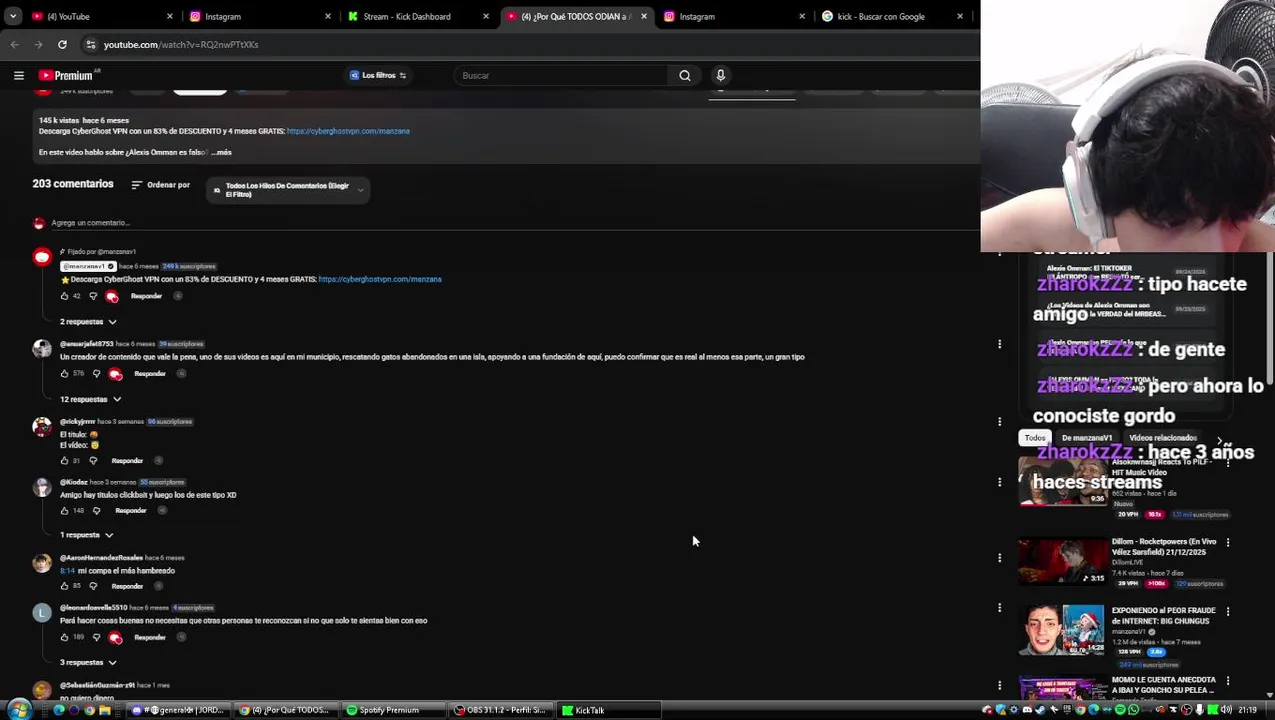This screenshot has height=720, width=1275.
Task: Like the leonardoavella5510 comment
Action: tap(65, 637)
